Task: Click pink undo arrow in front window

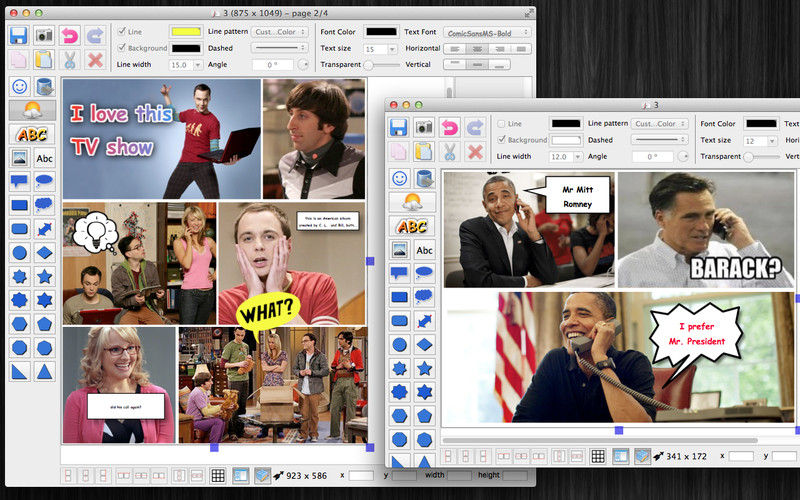Action: (449, 127)
